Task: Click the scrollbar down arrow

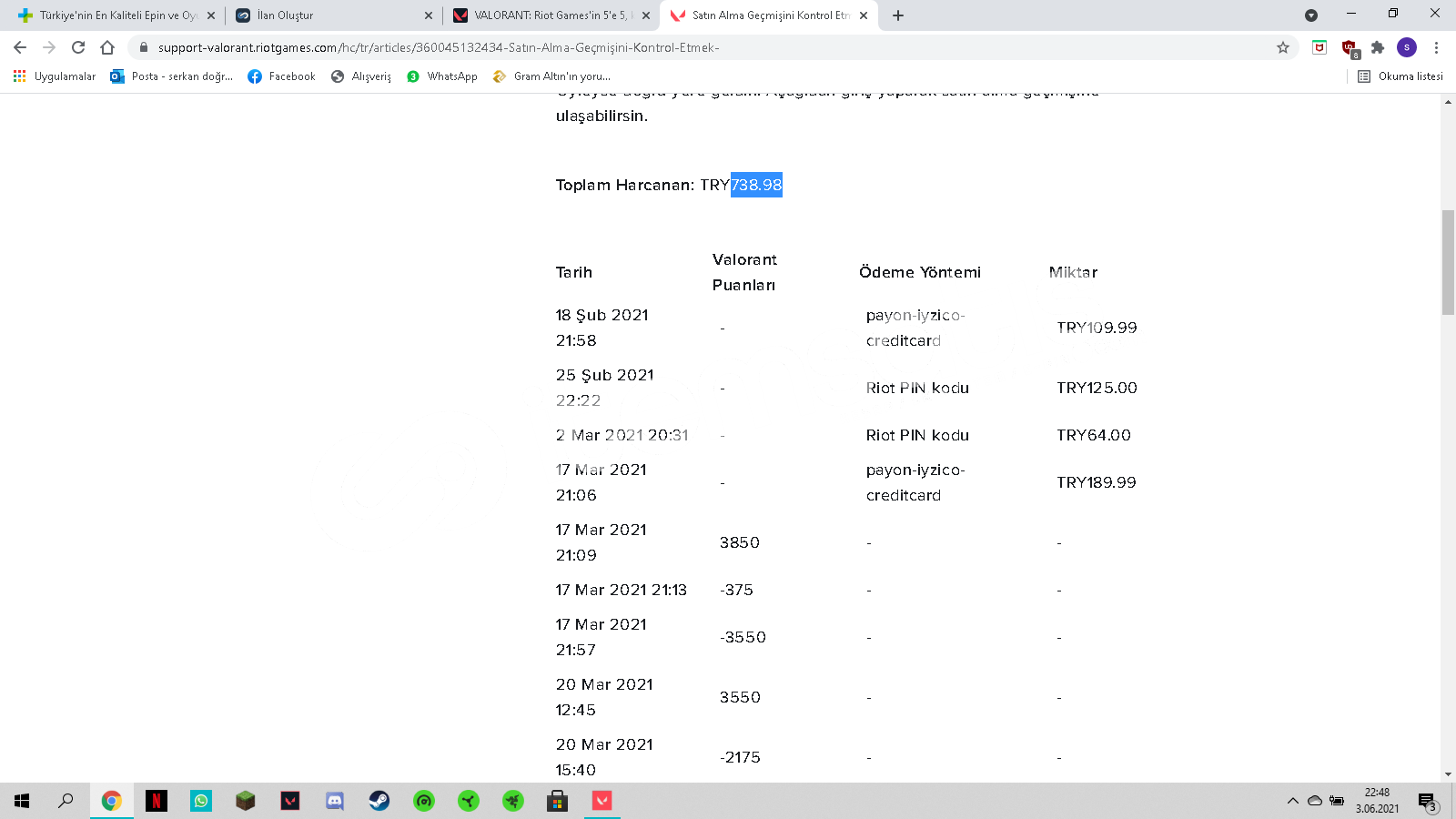Action: [x=1448, y=774]
